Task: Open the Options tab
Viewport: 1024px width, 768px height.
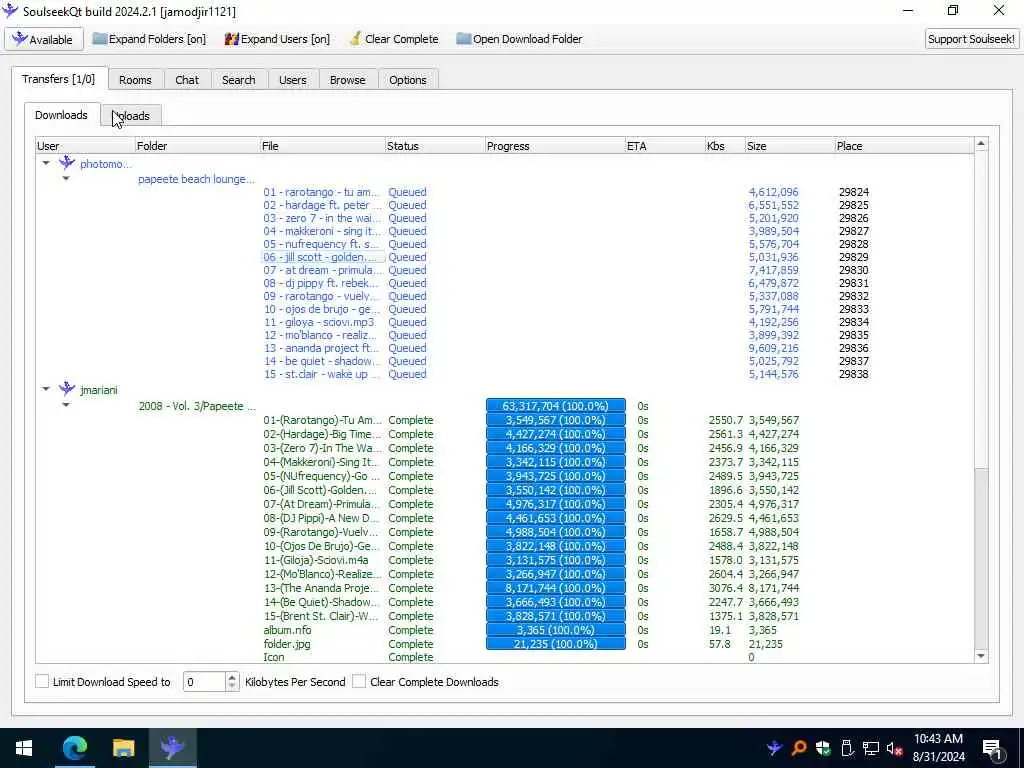Action: point(408,80)
